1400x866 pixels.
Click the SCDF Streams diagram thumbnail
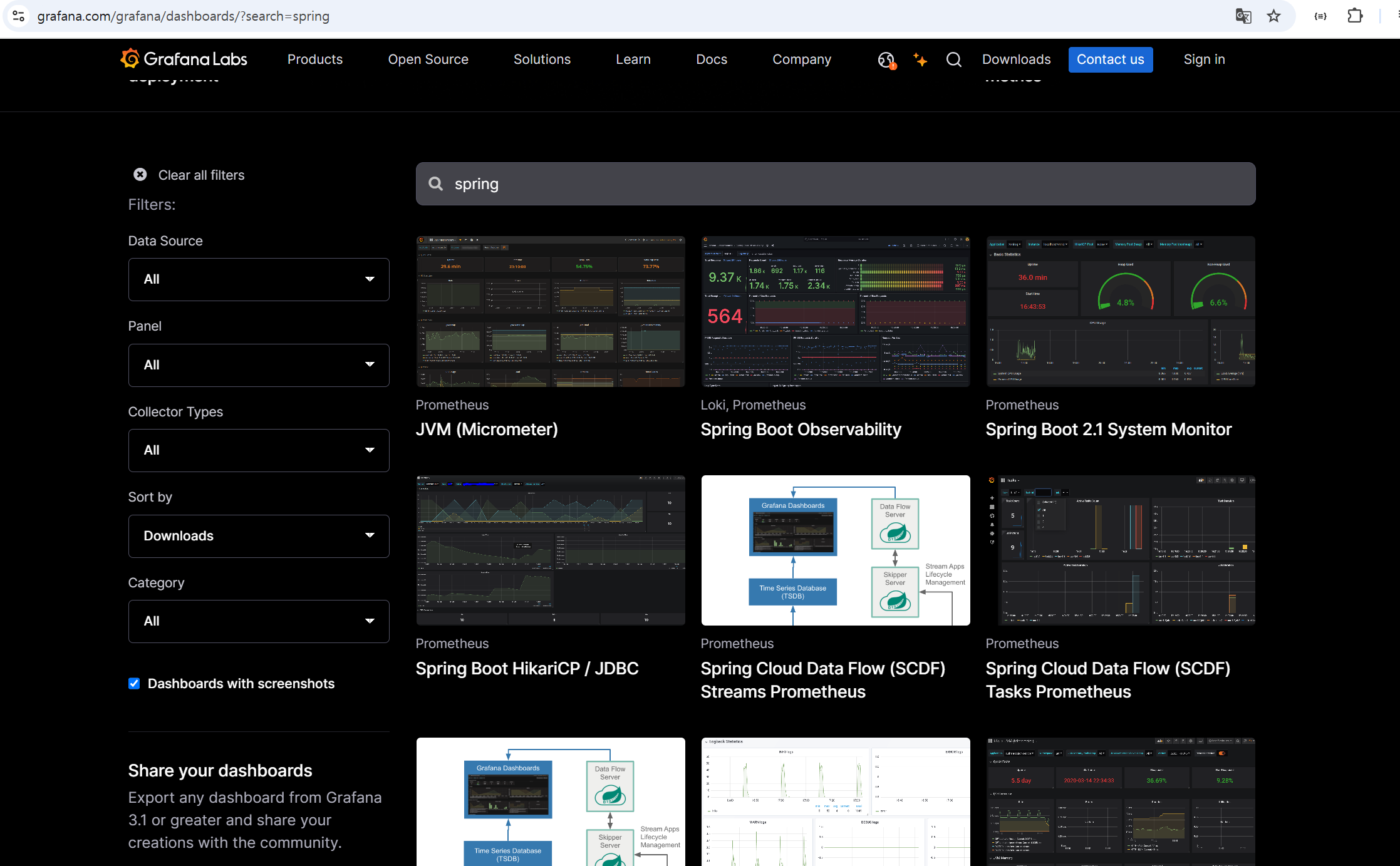pos(836,550)
